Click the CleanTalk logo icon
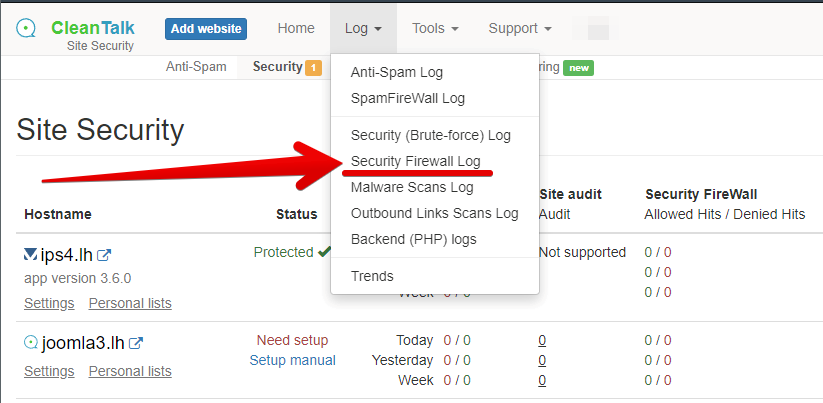 [x=26, y=28]
